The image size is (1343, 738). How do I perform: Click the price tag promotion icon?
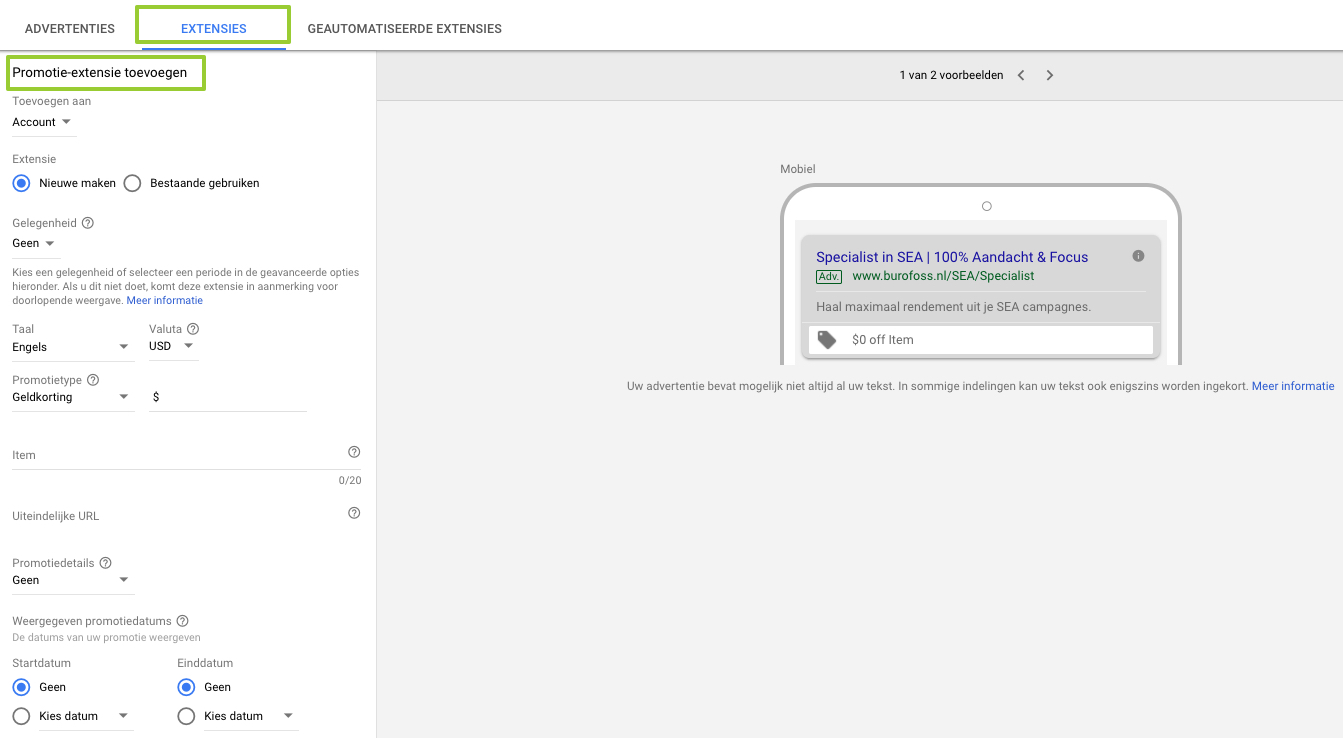[827, 340]
